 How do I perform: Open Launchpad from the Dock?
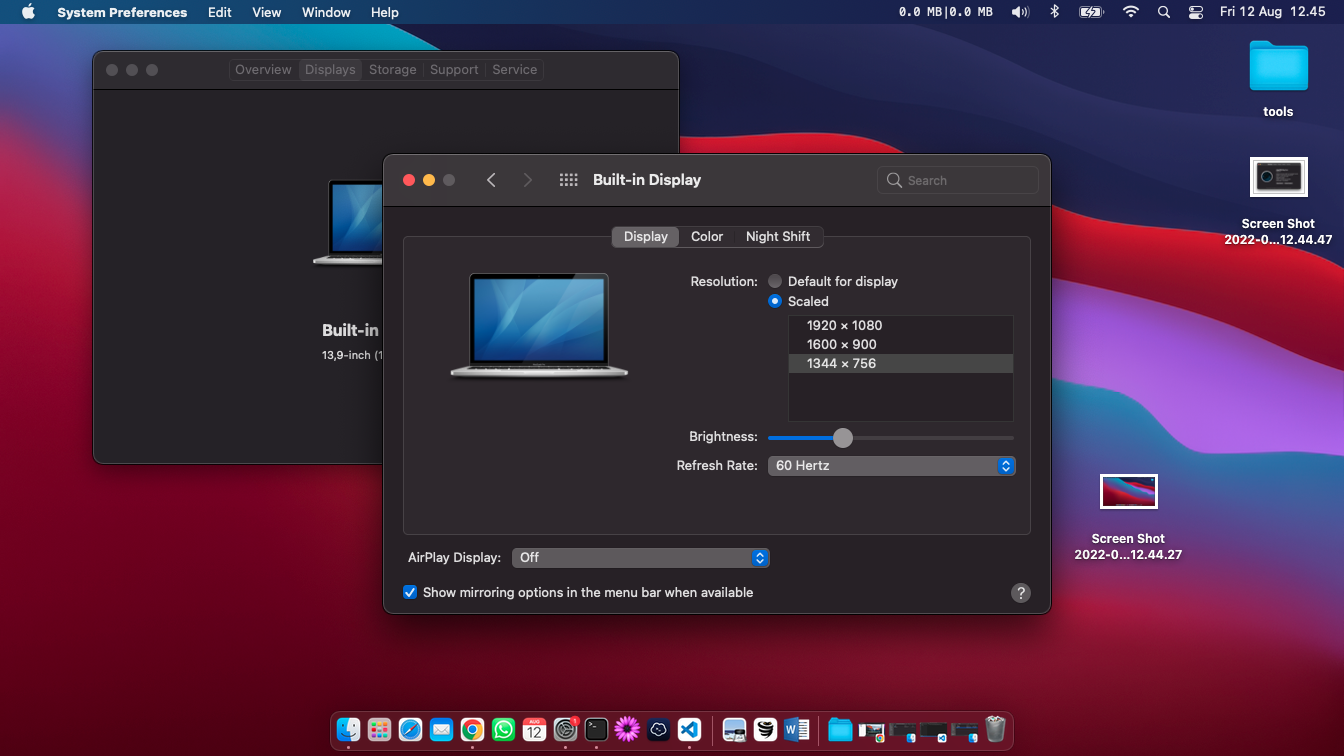pyautogui.click(x=379, y=730)
